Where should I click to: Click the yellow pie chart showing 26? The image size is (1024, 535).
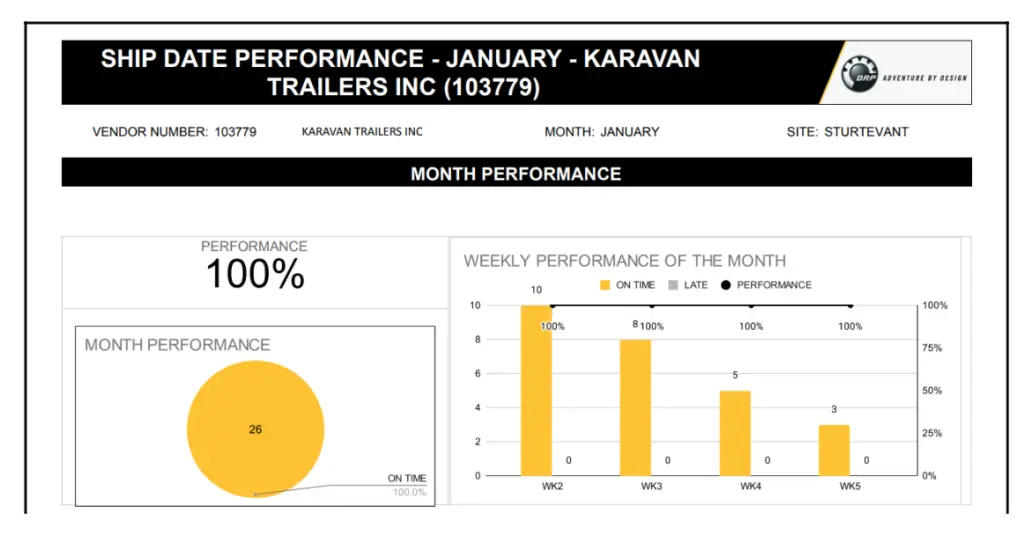255,429
